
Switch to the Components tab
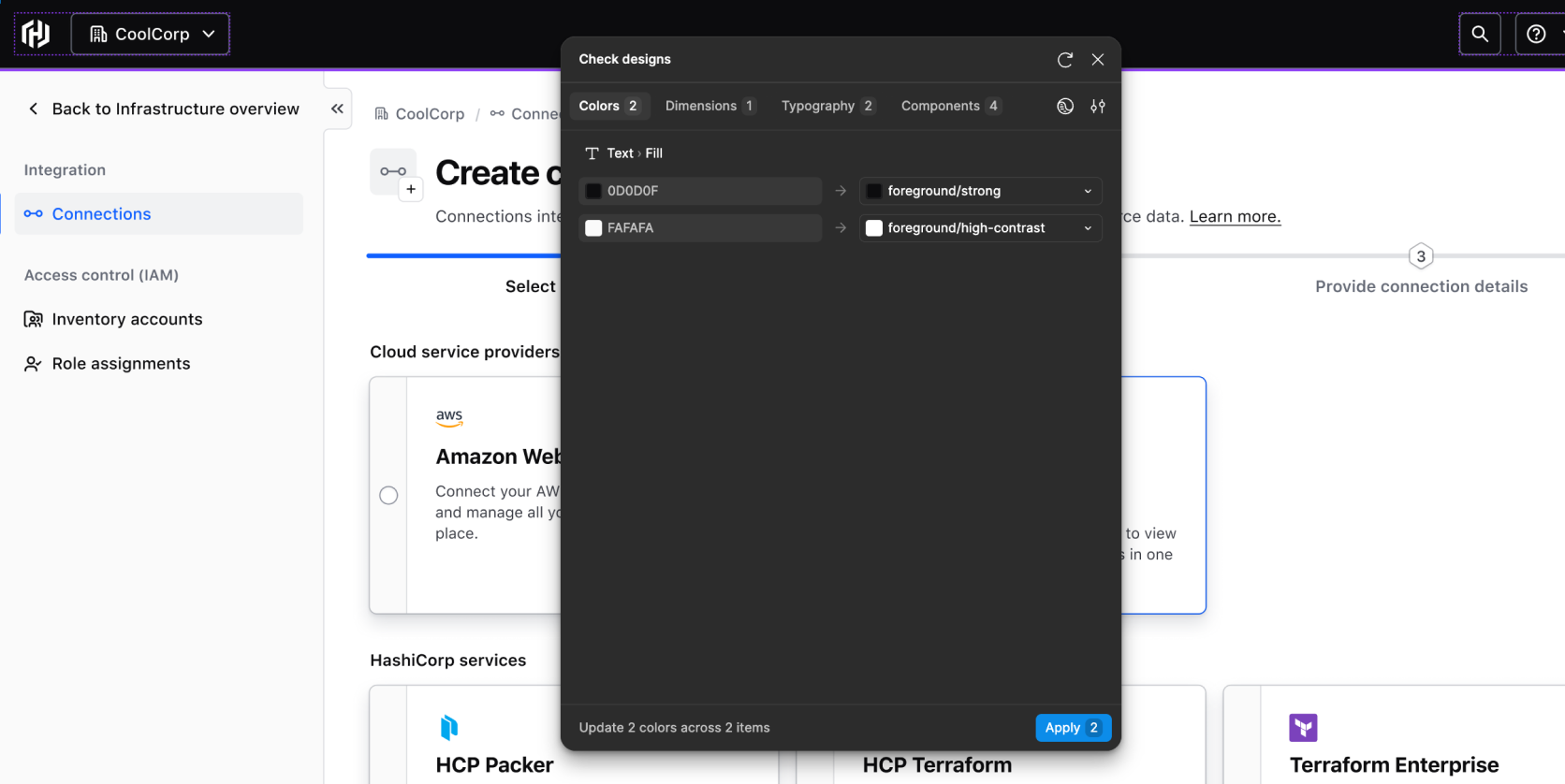[x=951, y=106]
